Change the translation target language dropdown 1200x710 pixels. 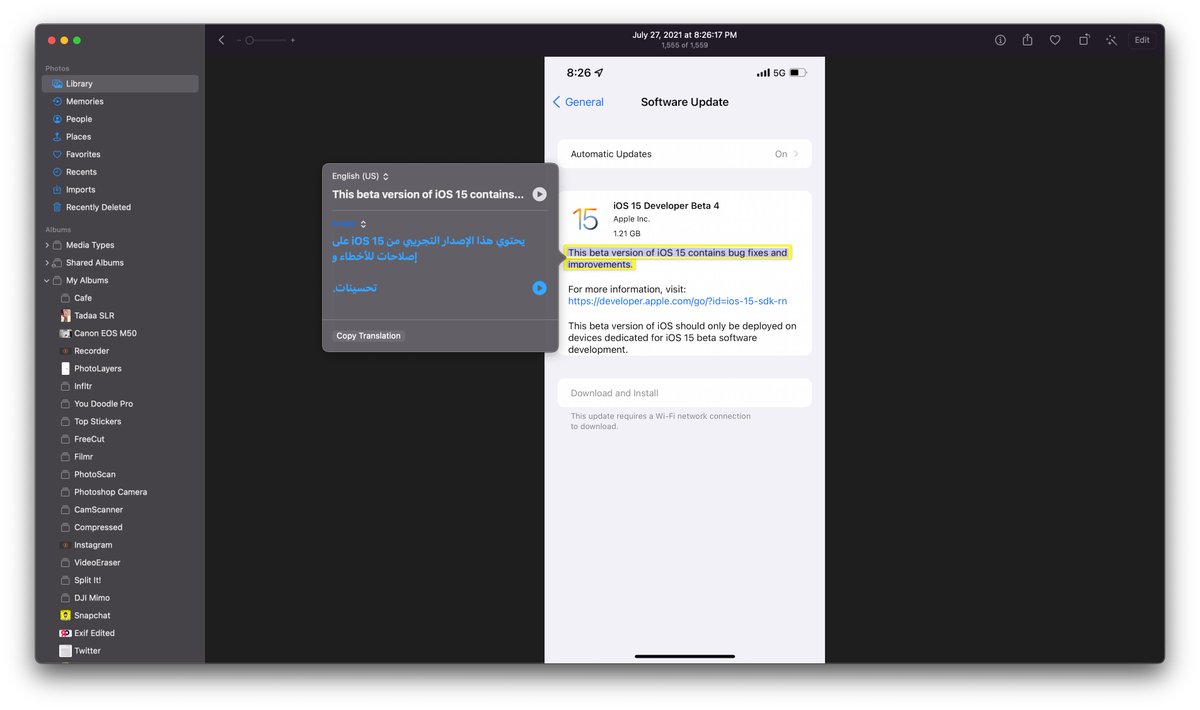tap(349, 224)
